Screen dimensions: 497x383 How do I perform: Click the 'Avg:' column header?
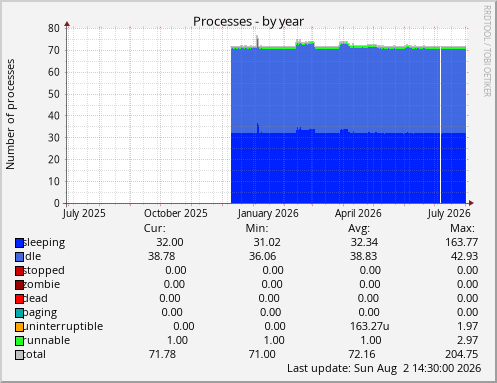(x=359, y=228)
